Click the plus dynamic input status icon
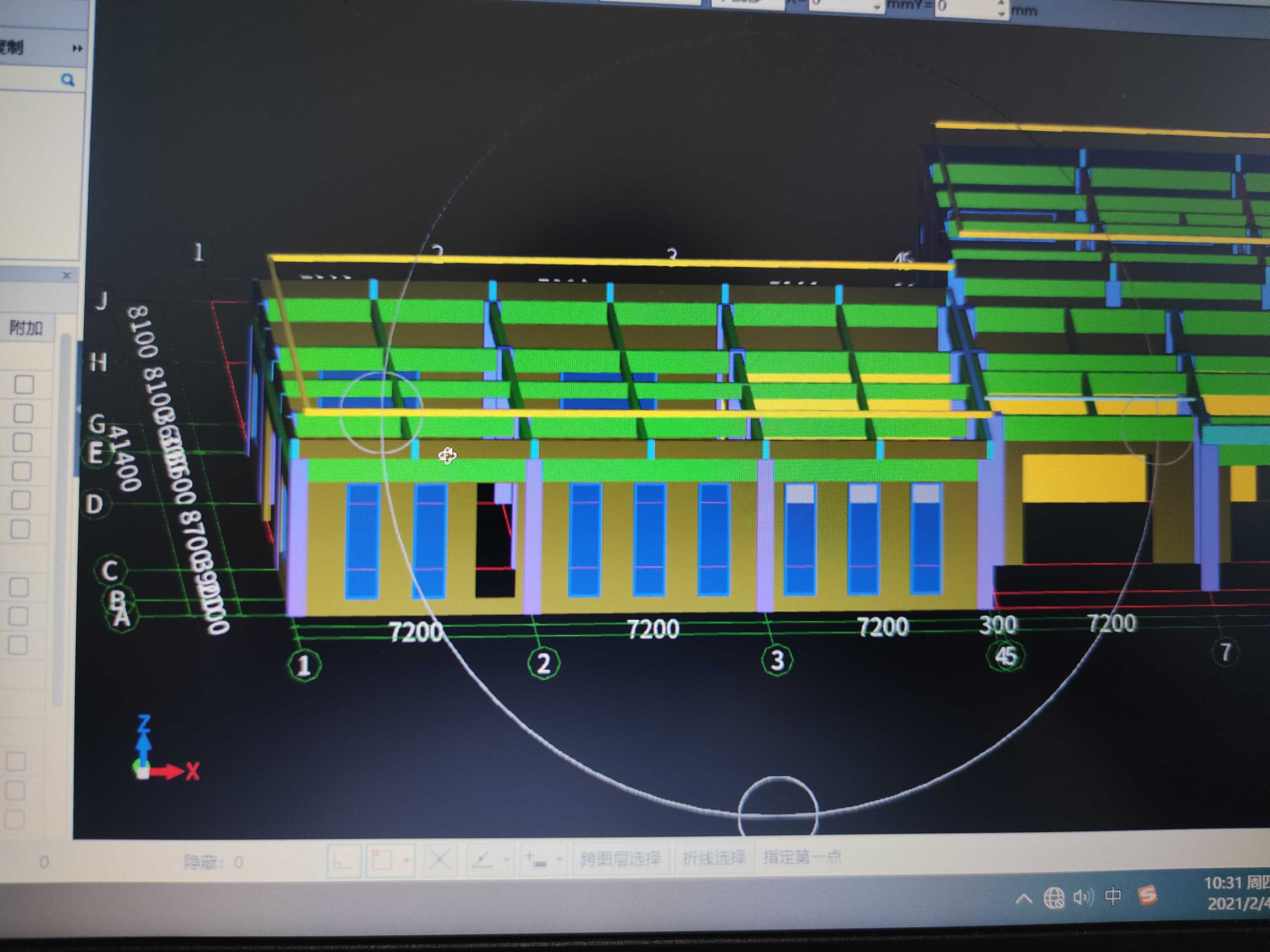This screenshot has width=1270, height=952. (536, 859)
